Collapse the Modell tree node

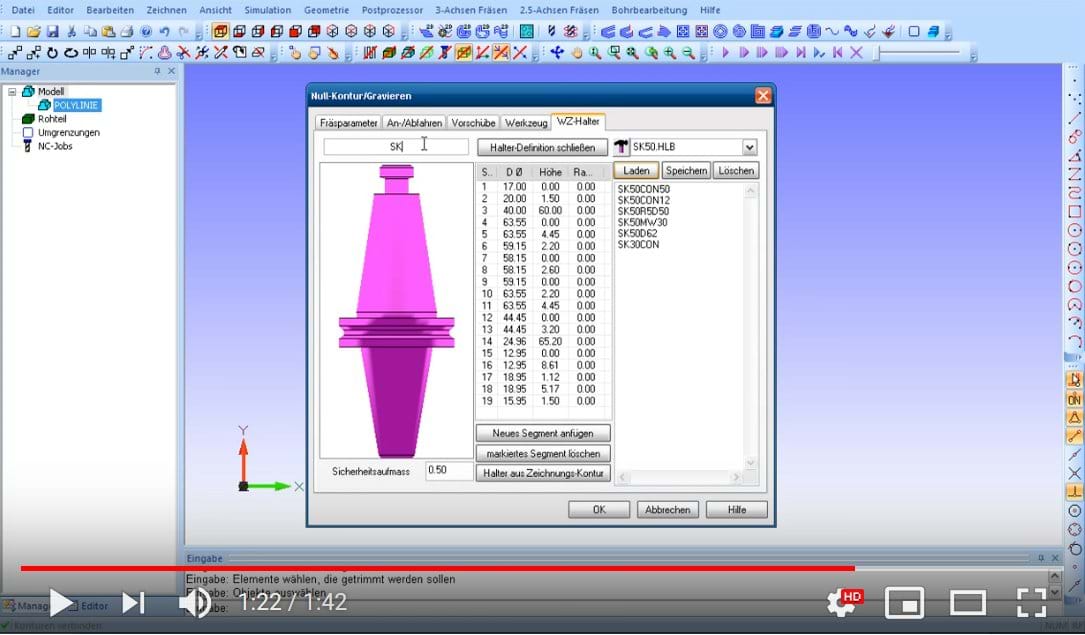click(12, 91)
